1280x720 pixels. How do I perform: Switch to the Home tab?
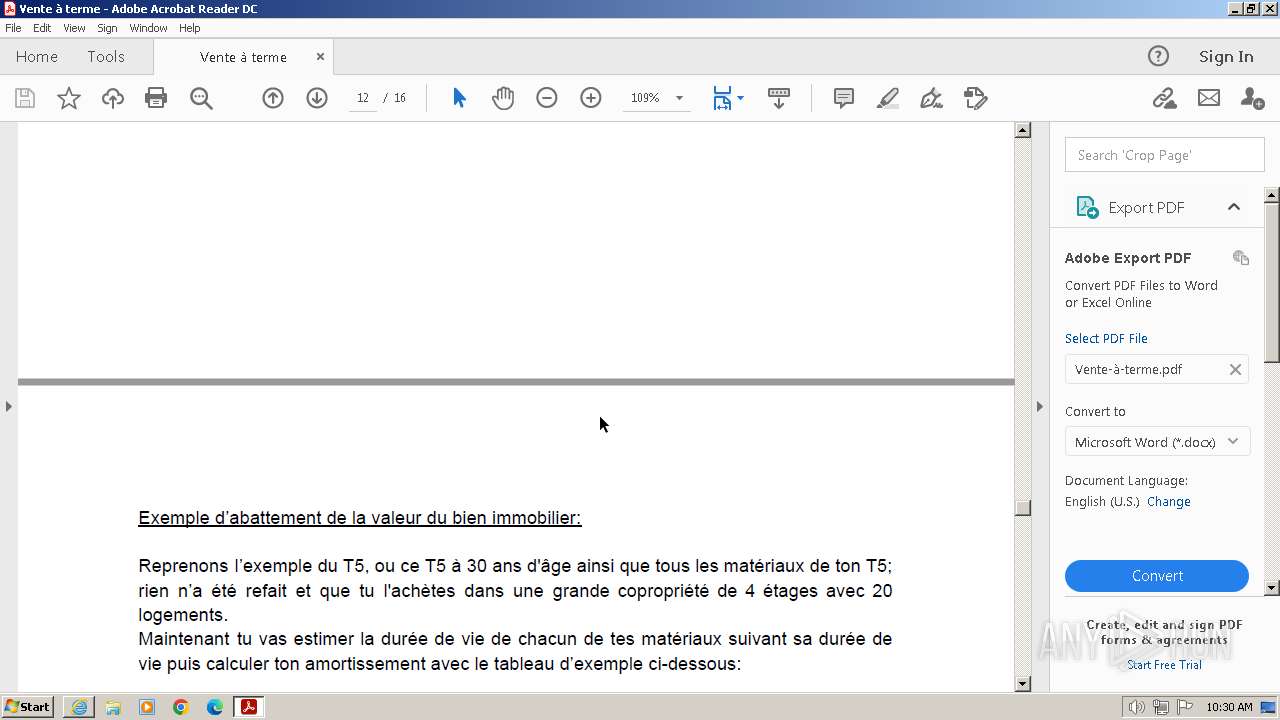37,57
